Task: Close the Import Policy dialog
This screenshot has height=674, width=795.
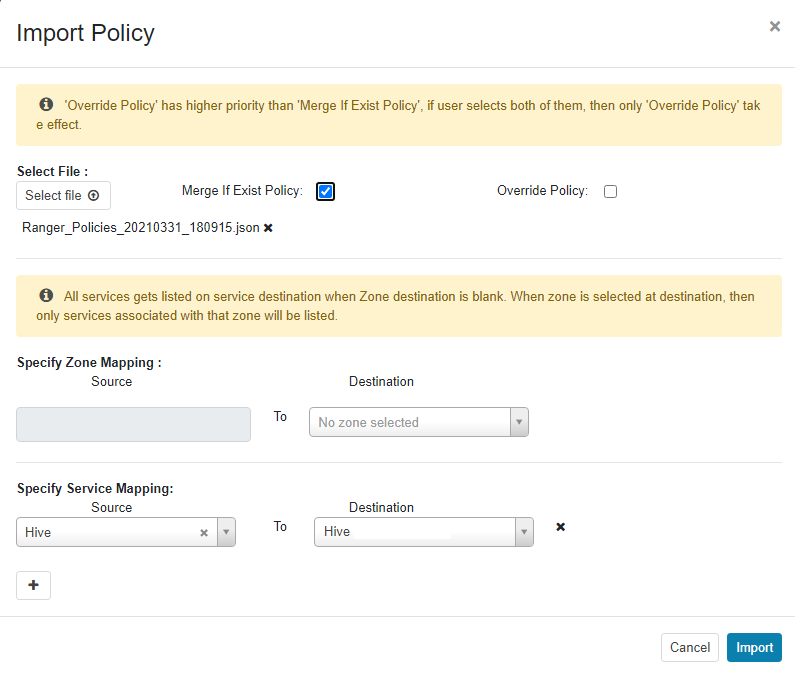Action: [774, 27]
